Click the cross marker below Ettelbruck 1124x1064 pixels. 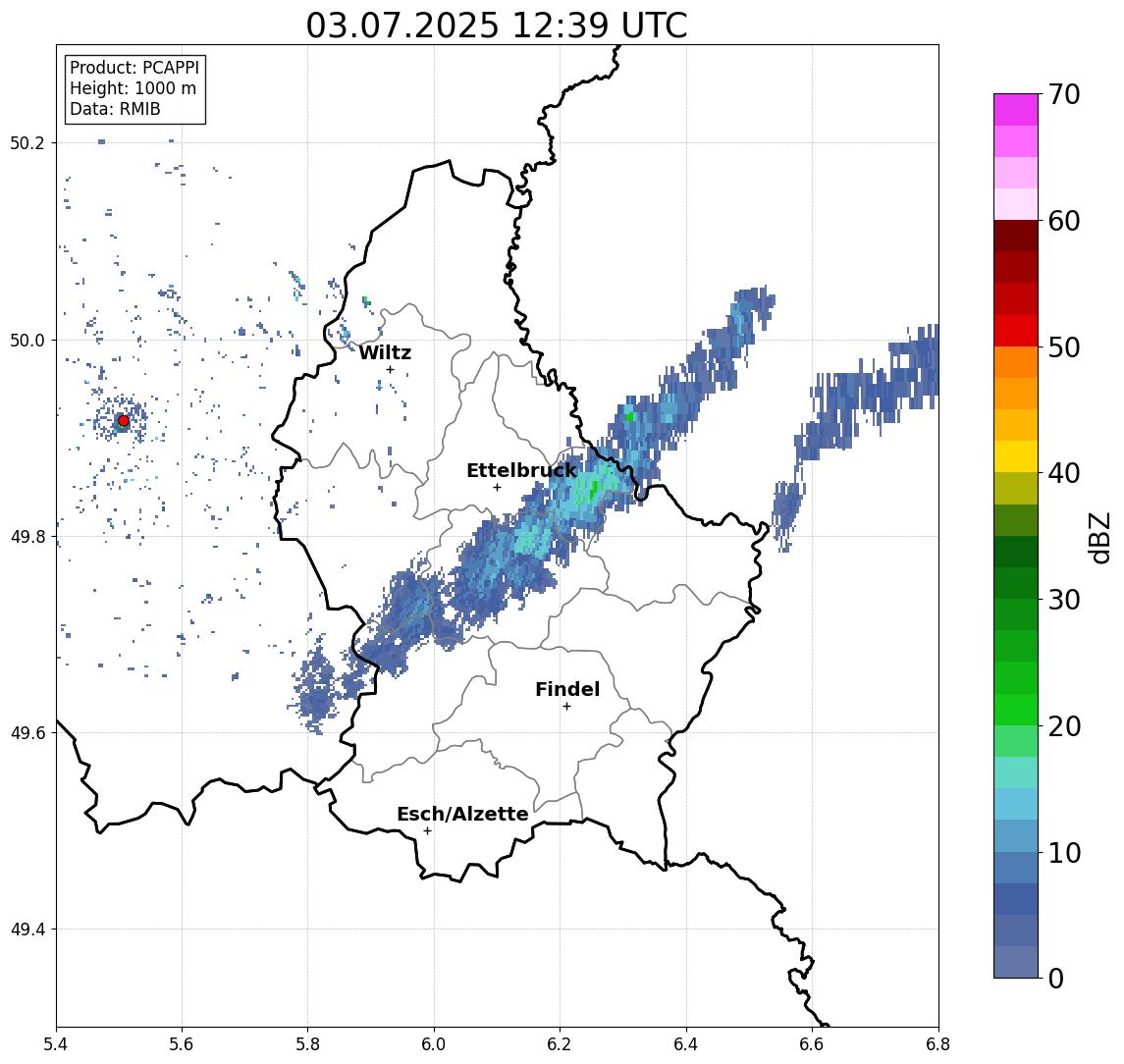(x=497, y=488)
